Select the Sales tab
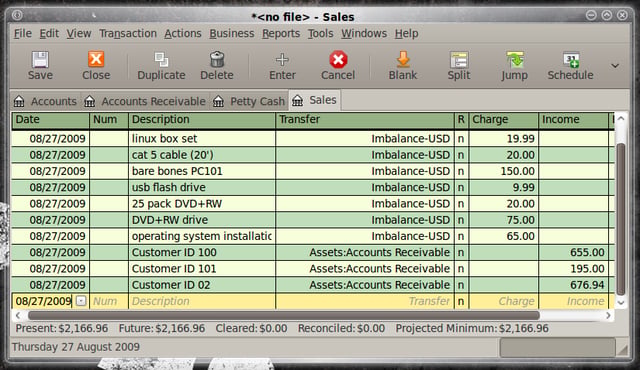The image size is (640, 370). tap(315, 100)
